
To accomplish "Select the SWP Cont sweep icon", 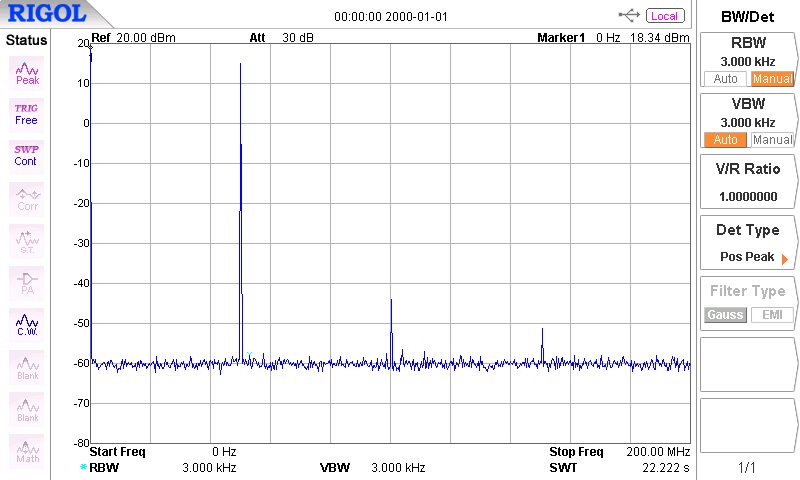I will [27, 156].
